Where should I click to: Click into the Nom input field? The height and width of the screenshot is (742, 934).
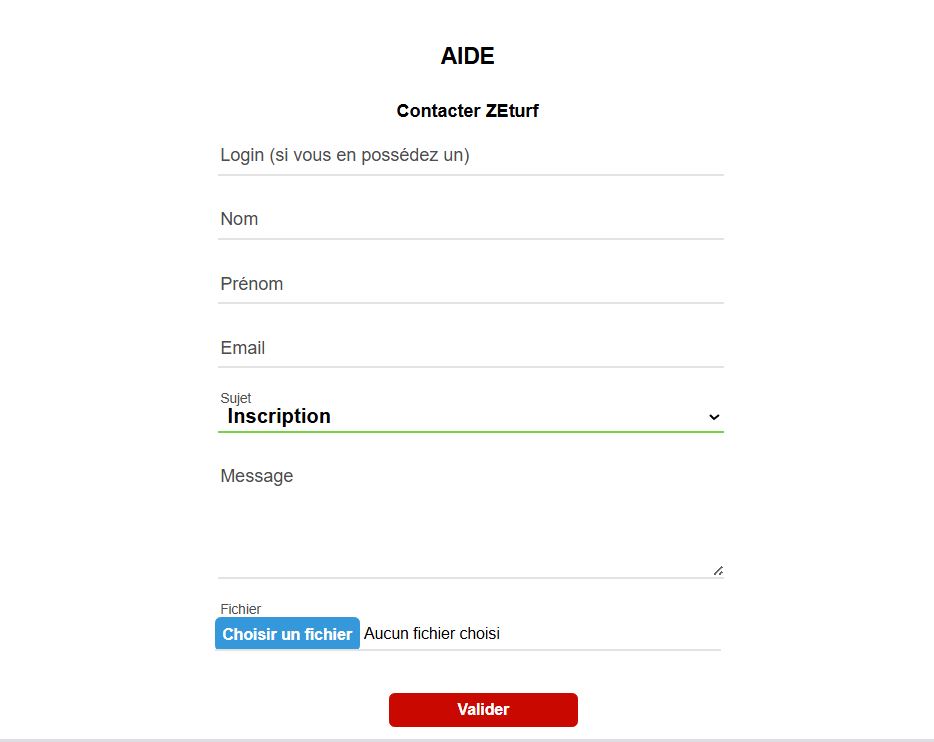tap(471, 219)
